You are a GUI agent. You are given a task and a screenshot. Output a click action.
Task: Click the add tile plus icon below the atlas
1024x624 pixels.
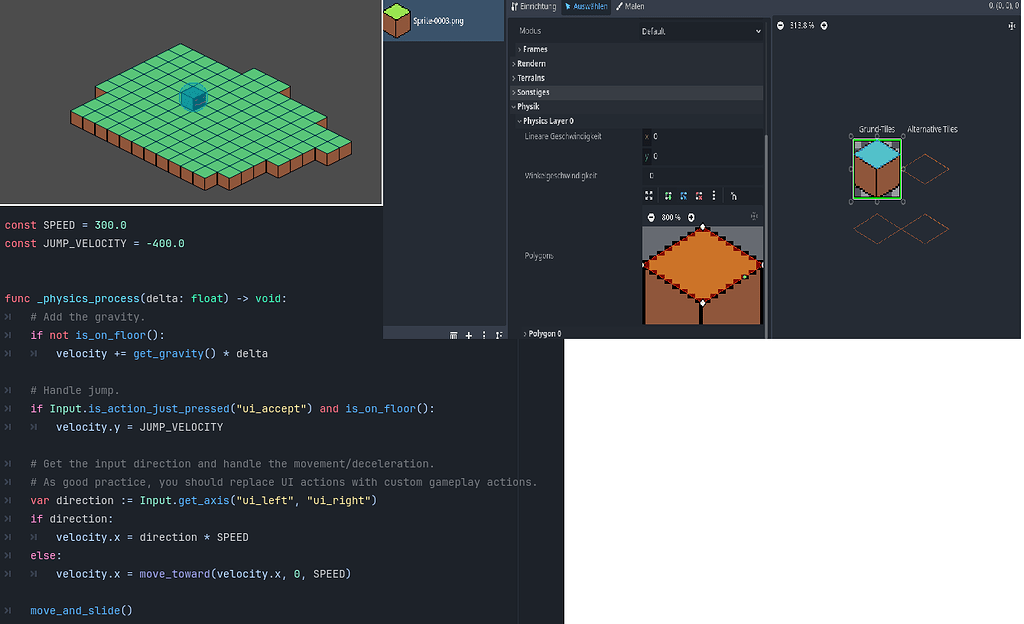pos(468,335)
